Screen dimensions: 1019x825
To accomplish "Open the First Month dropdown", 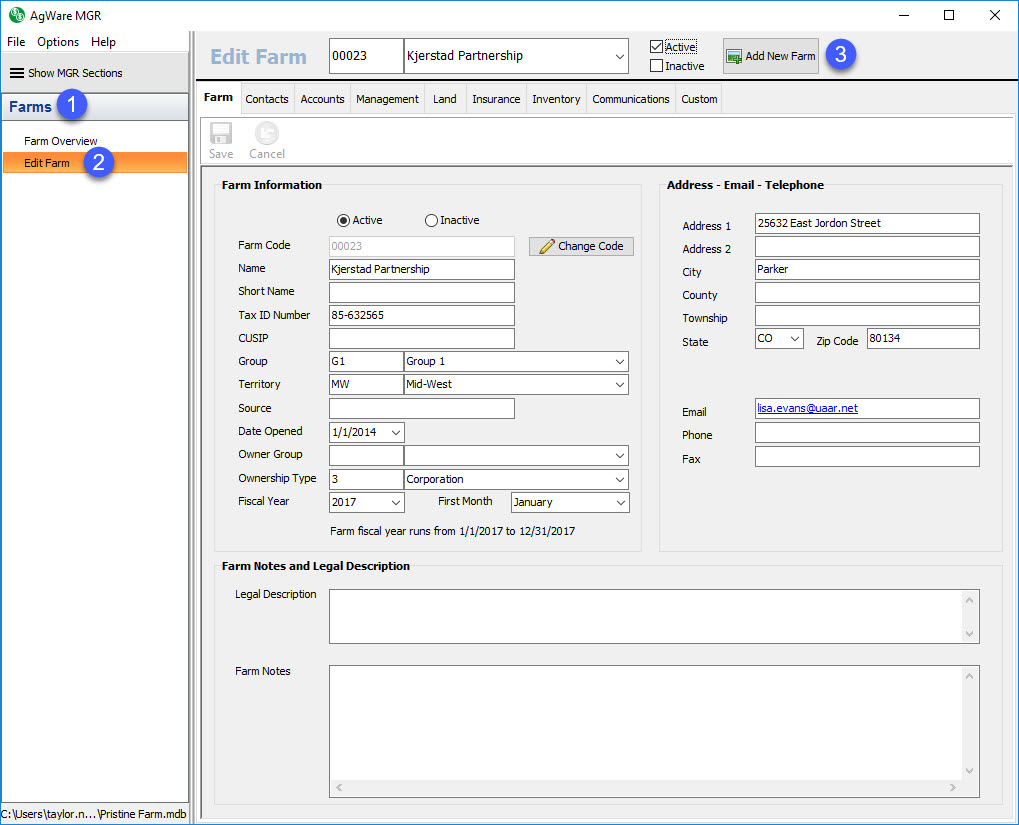I will (620, 502).
